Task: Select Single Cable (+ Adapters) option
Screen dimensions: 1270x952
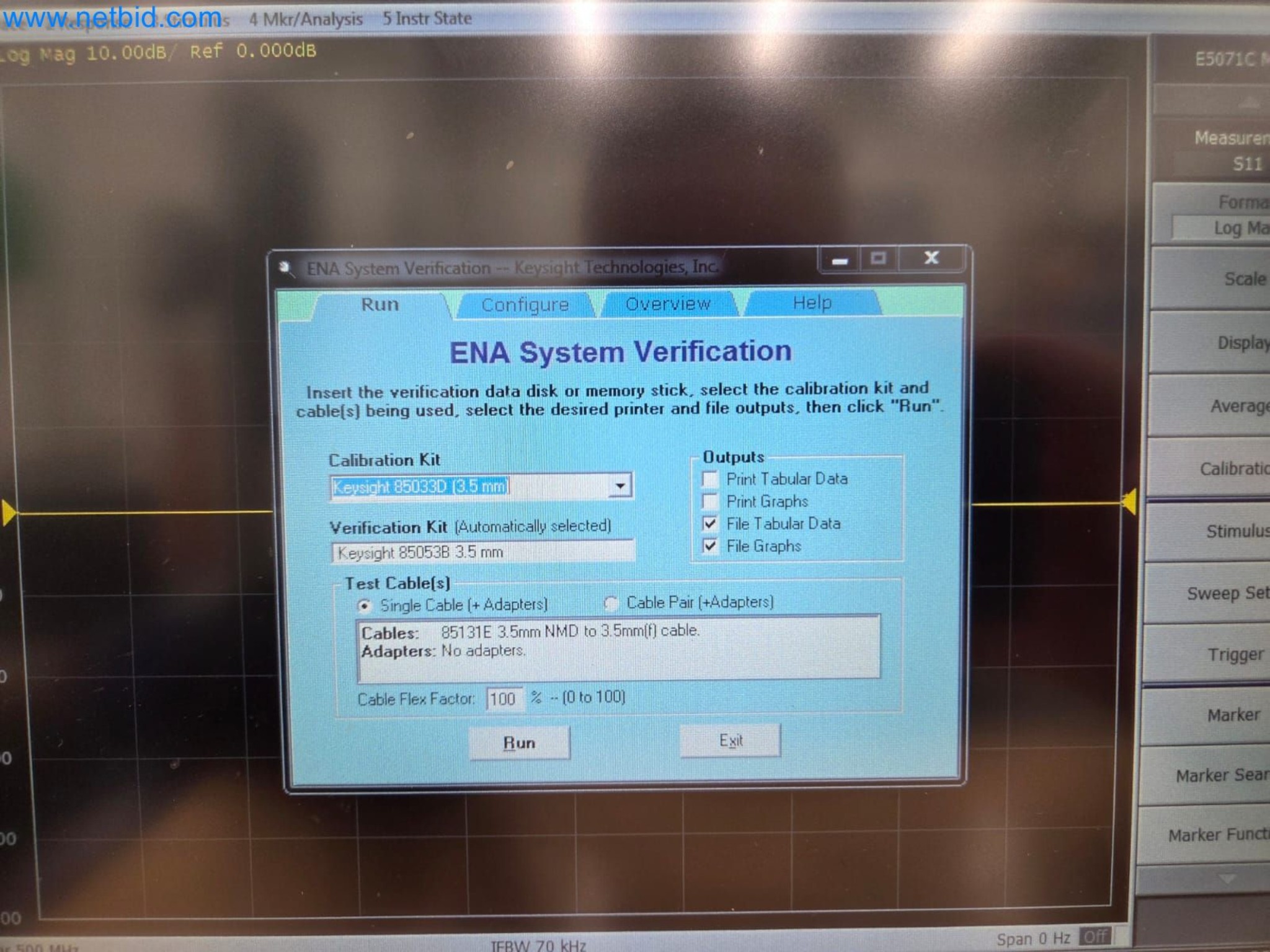Action: click(x=365, y=606)
